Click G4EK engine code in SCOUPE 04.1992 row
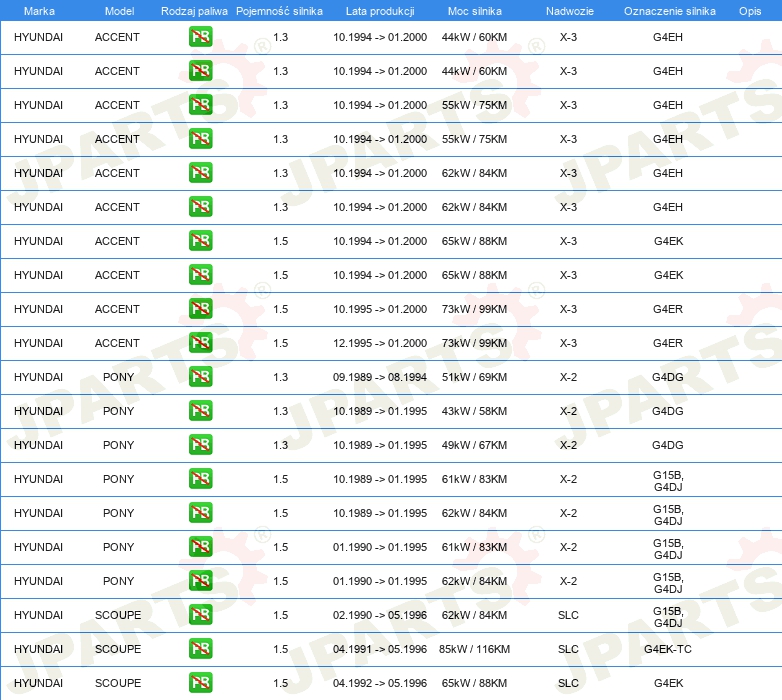 pos(668,683)
